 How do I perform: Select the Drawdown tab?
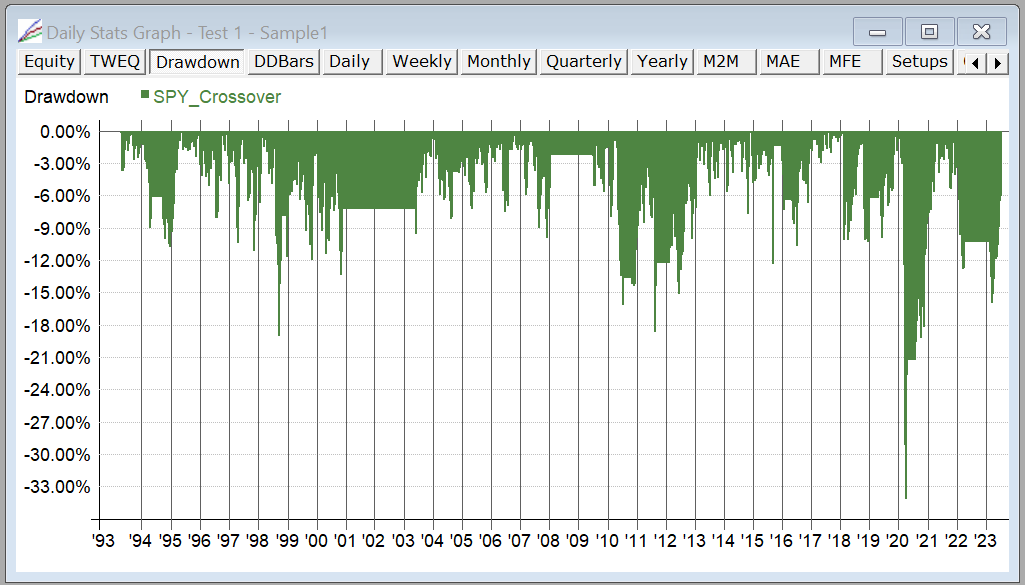(198, 62)
